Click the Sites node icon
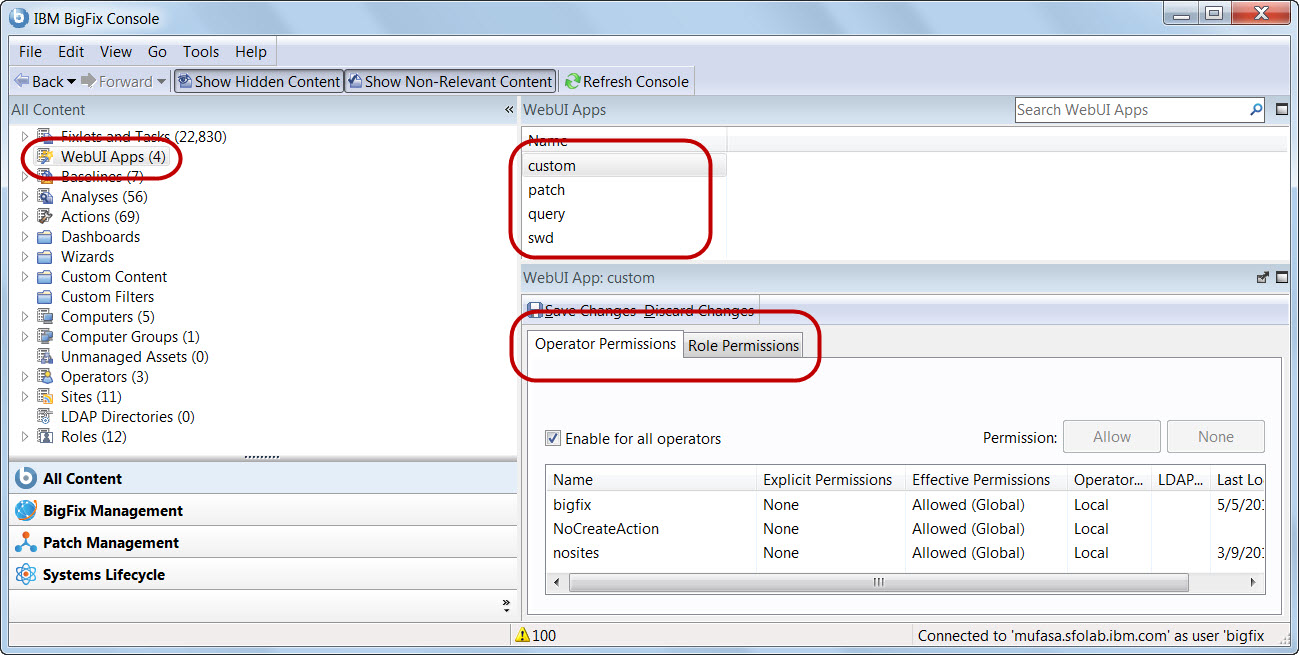1299x655 pixels. pos(44,396)
